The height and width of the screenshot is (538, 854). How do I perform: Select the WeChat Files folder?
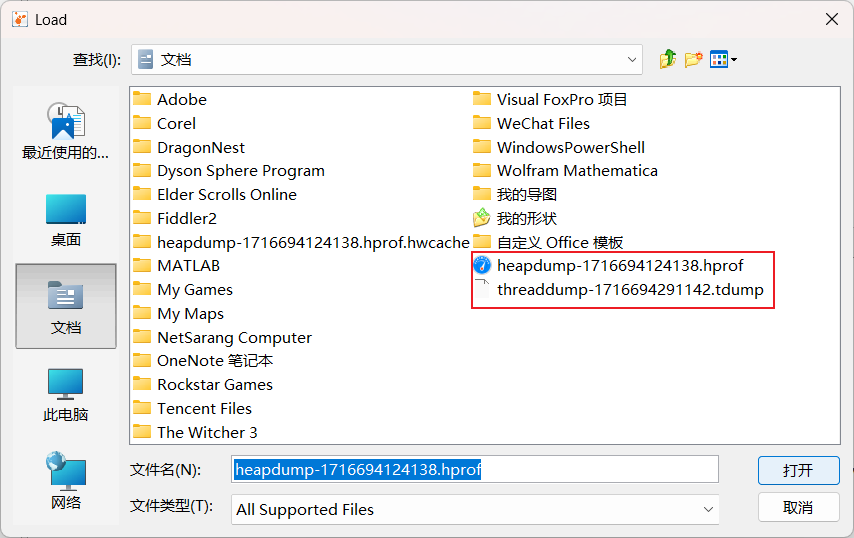pyautogui.click(x=543, y=124)
